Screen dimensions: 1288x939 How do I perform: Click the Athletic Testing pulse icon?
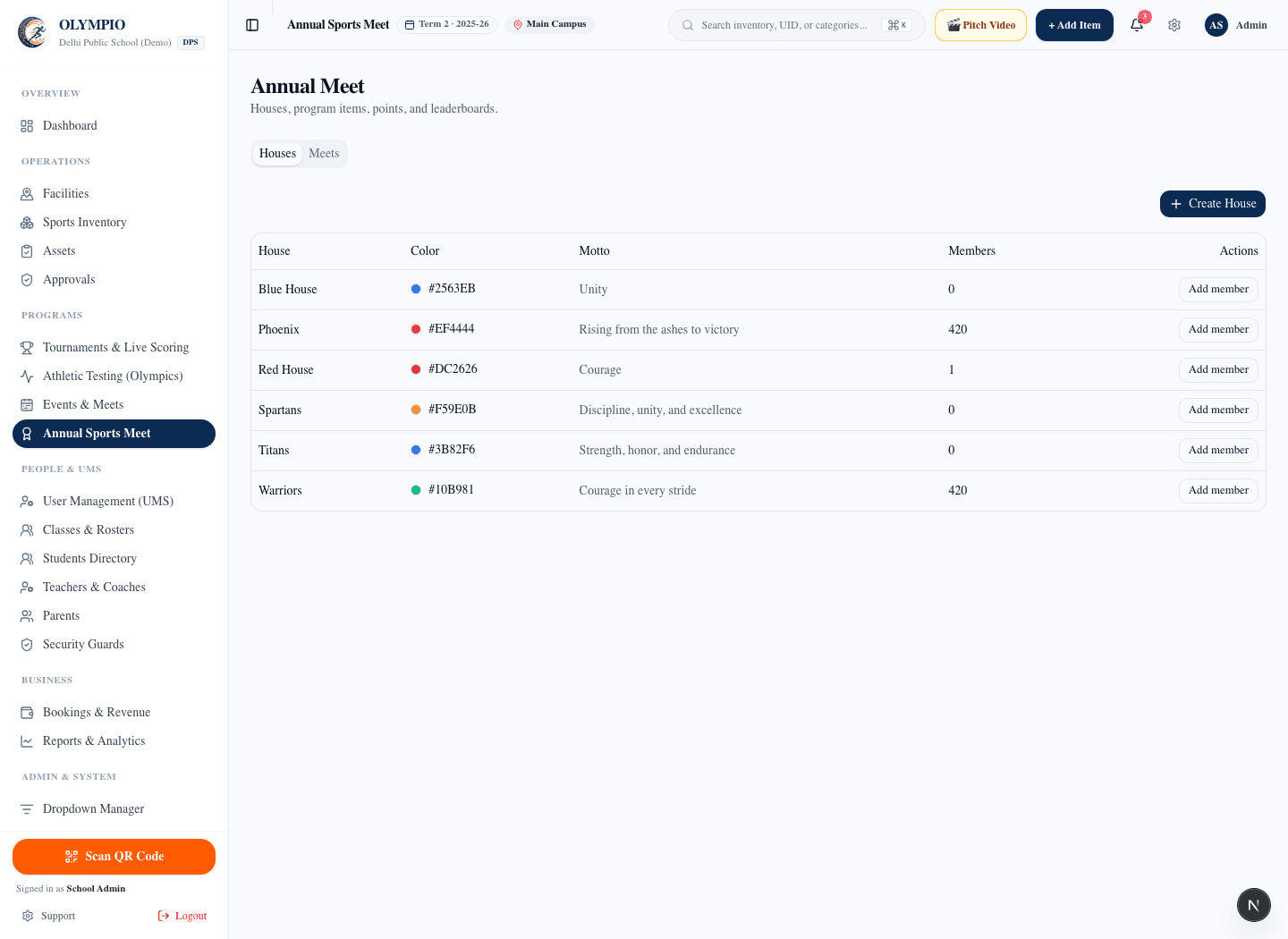pos(27,376)
